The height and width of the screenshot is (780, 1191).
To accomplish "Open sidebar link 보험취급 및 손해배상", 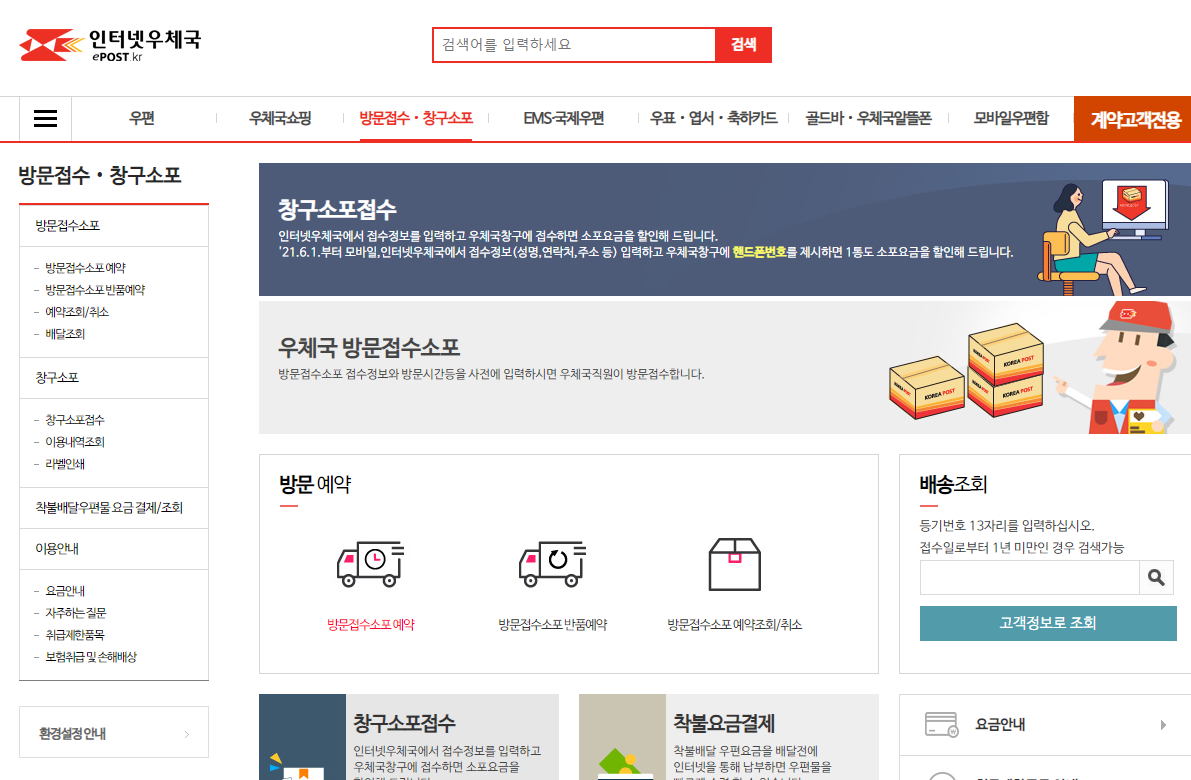I will point(90,657).
